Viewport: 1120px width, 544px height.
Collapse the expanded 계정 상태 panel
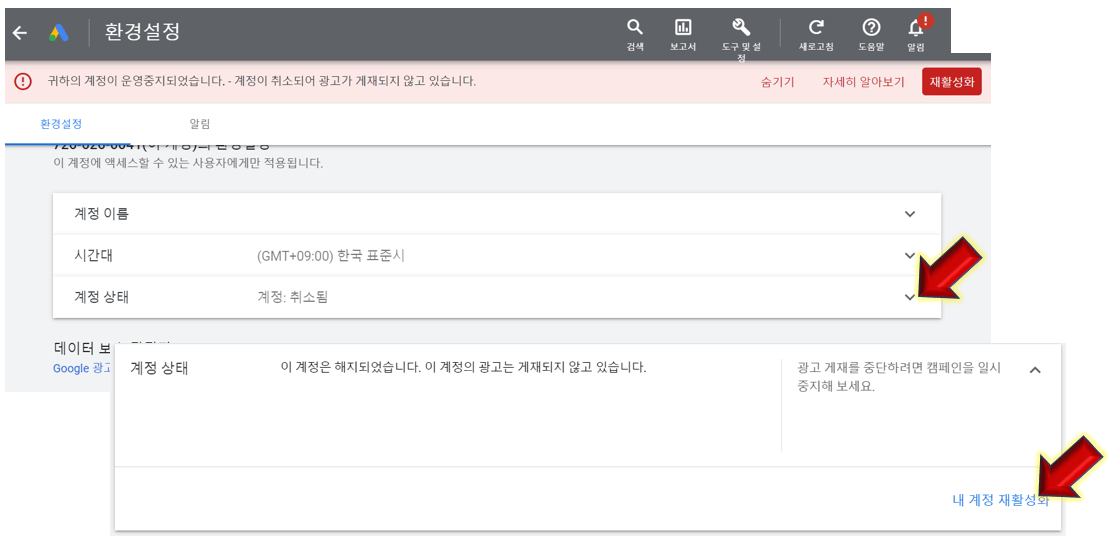pyautogui.click(x=1034, y=370)
